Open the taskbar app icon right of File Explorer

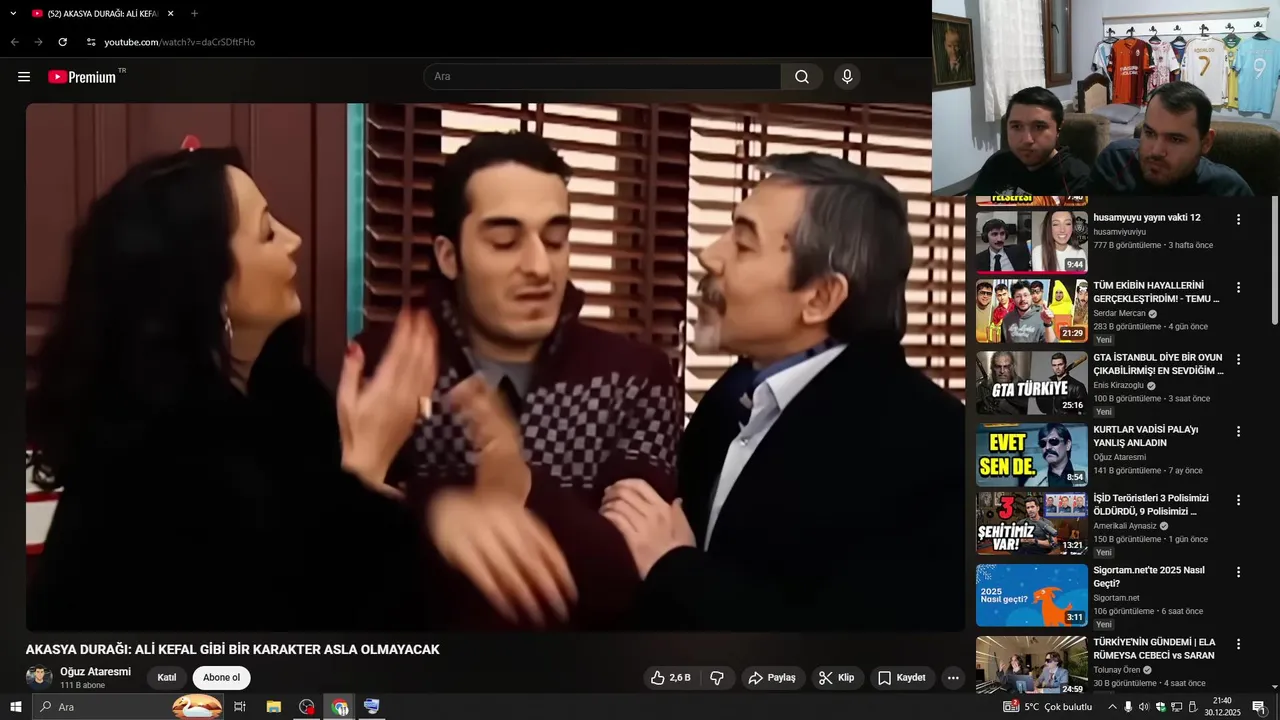click(x=306, y=707)
